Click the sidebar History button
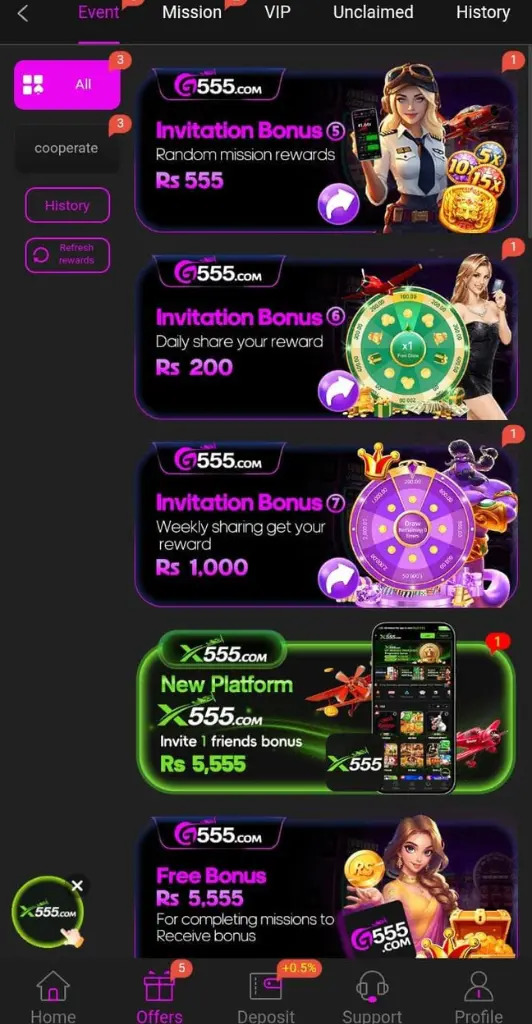This screenshot has height=1024, width=532. click(67, 205)
